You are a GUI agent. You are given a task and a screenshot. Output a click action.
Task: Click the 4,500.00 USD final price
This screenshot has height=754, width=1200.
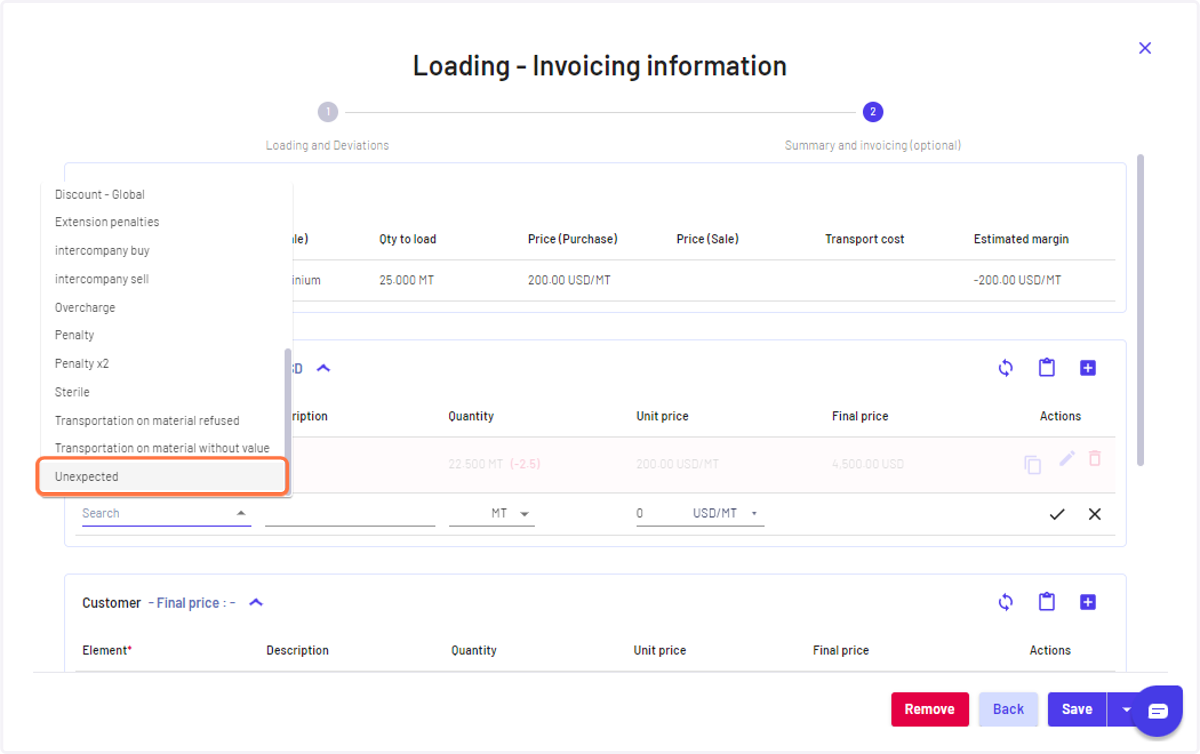[x=868, y=464]
